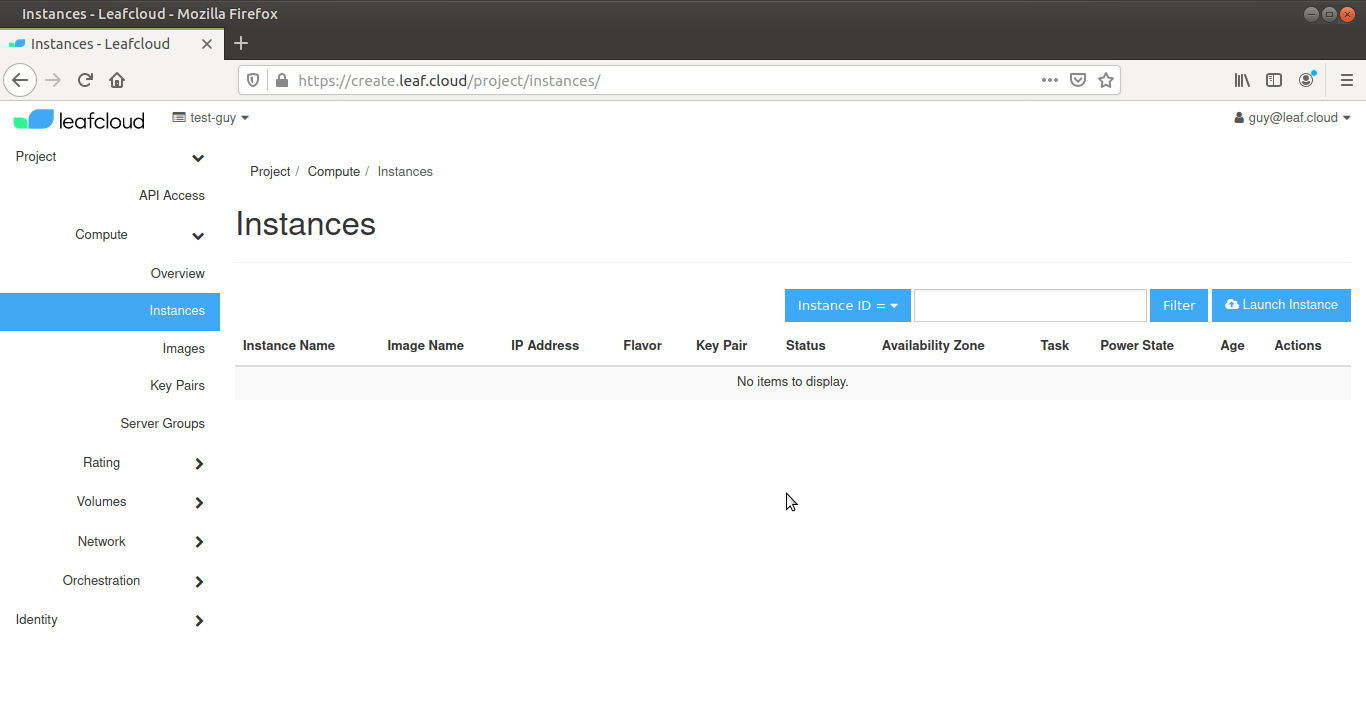Expand the Network sidebar section
This screenshot has width=1366, height=712.
pyautogui.click(x=110, y=542)
